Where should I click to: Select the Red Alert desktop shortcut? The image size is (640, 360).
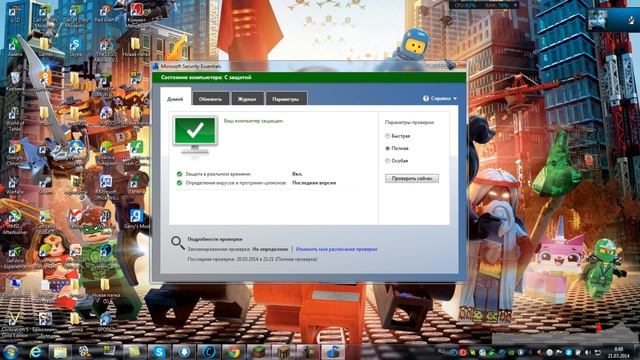(x=105, y=14)
